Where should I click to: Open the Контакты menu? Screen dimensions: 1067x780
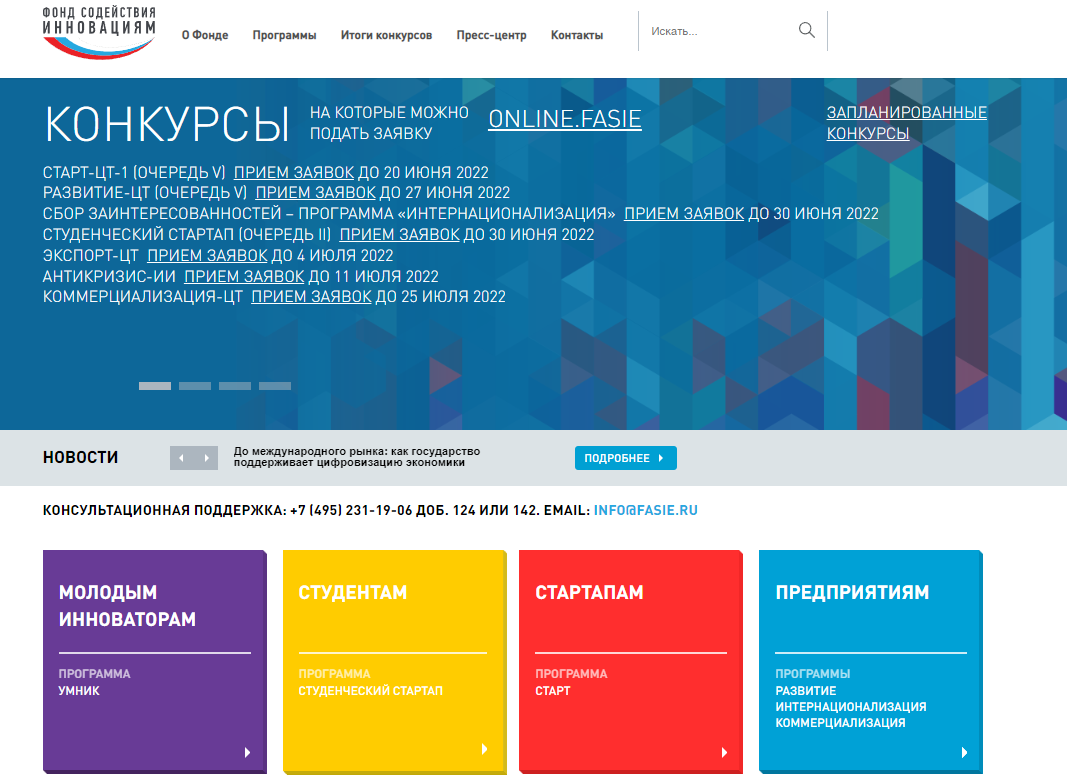[577, 35]
